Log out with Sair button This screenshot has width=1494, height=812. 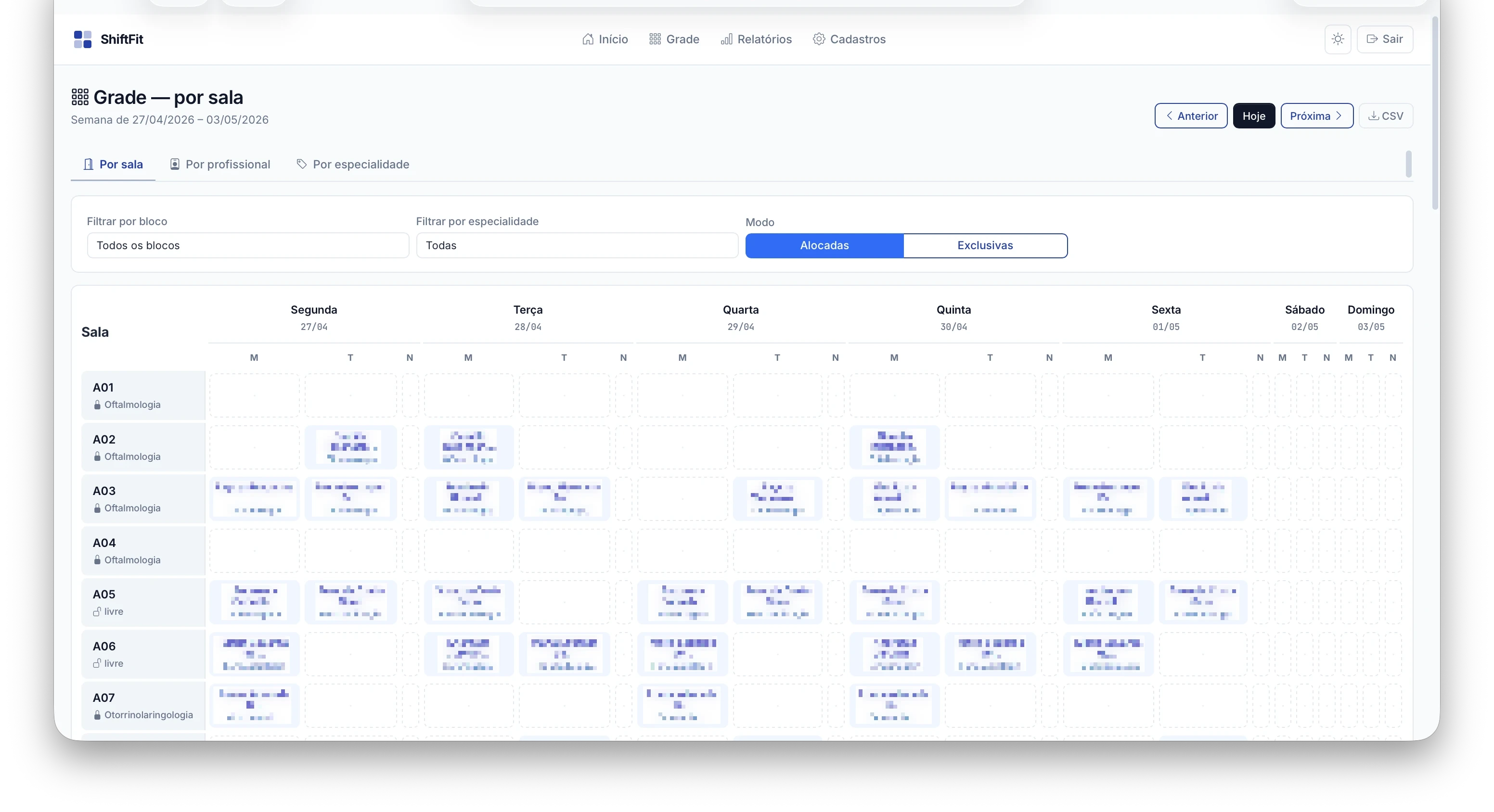(x=1384, y=39)
